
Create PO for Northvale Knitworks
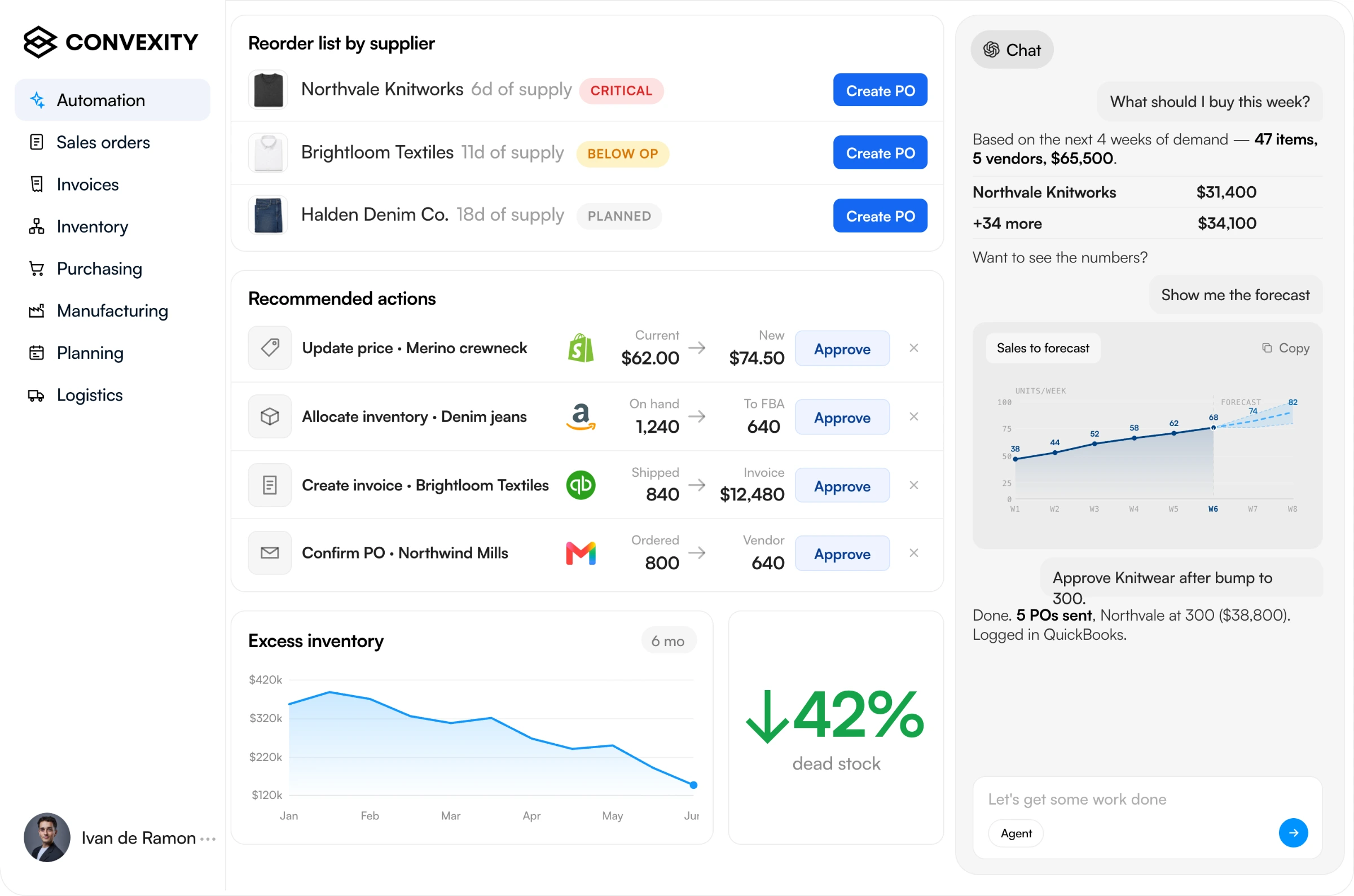point(880,90)
